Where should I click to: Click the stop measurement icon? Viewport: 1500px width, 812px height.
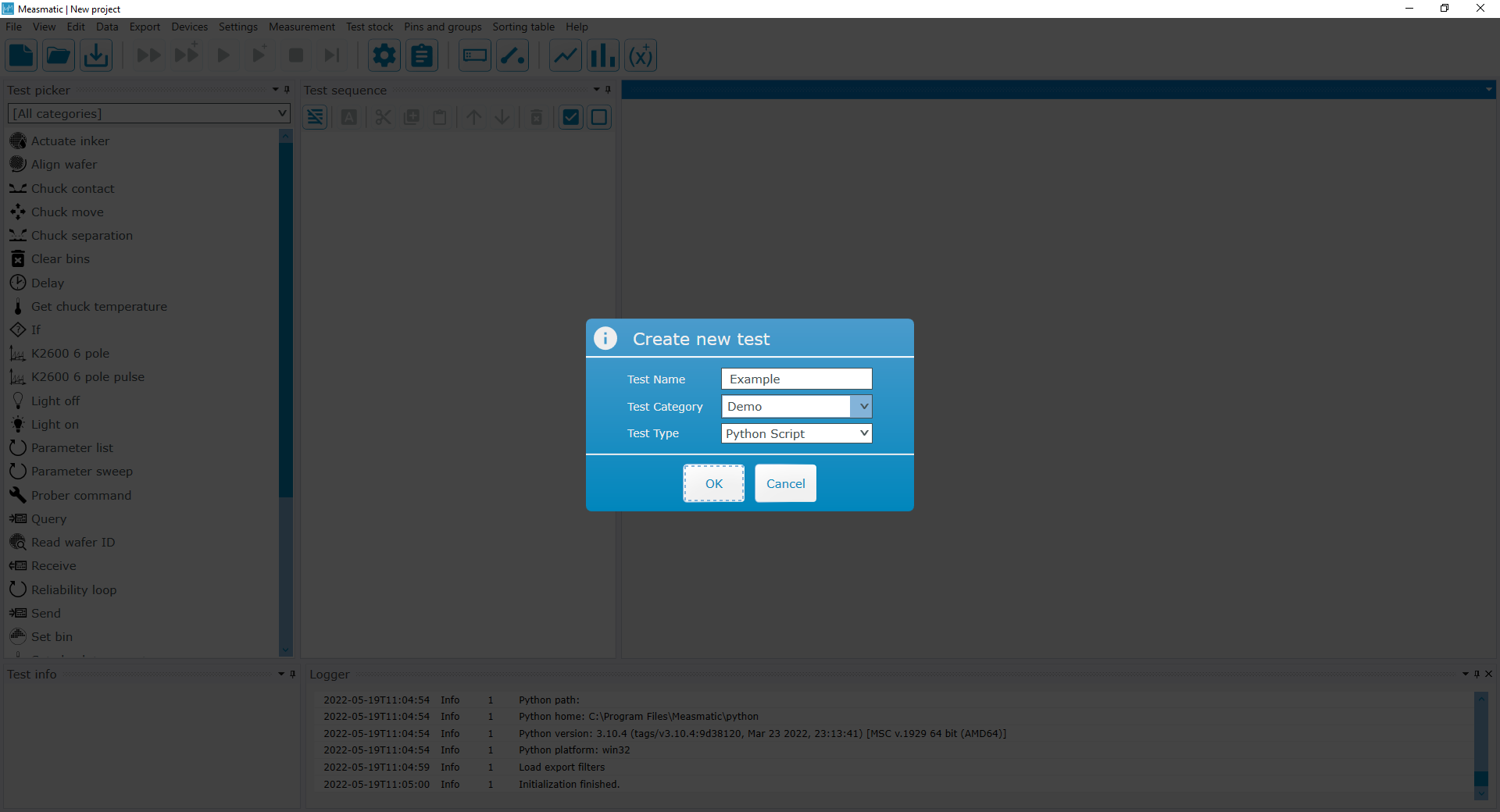click(296, 55)
